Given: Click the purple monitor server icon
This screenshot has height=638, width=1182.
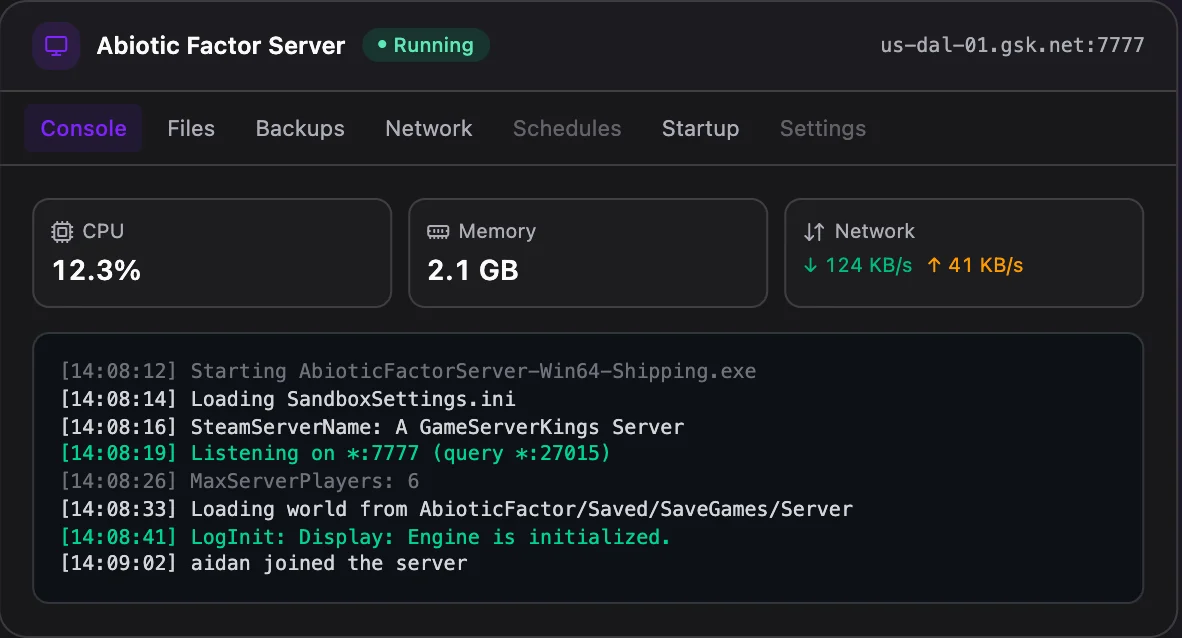Looking at the screenshot, I should click(57, 46).
